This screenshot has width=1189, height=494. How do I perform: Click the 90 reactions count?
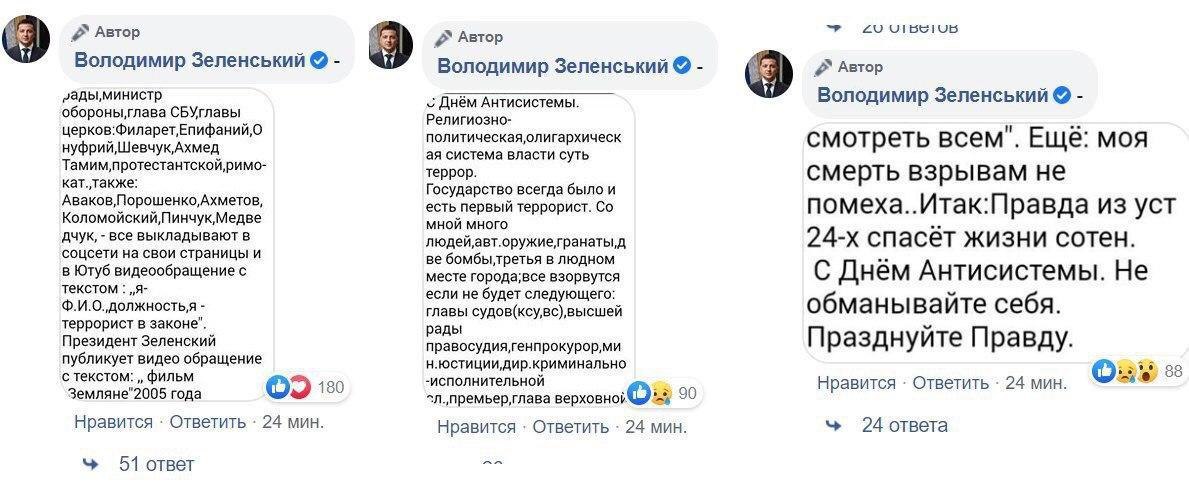click(x=687, y=393)
